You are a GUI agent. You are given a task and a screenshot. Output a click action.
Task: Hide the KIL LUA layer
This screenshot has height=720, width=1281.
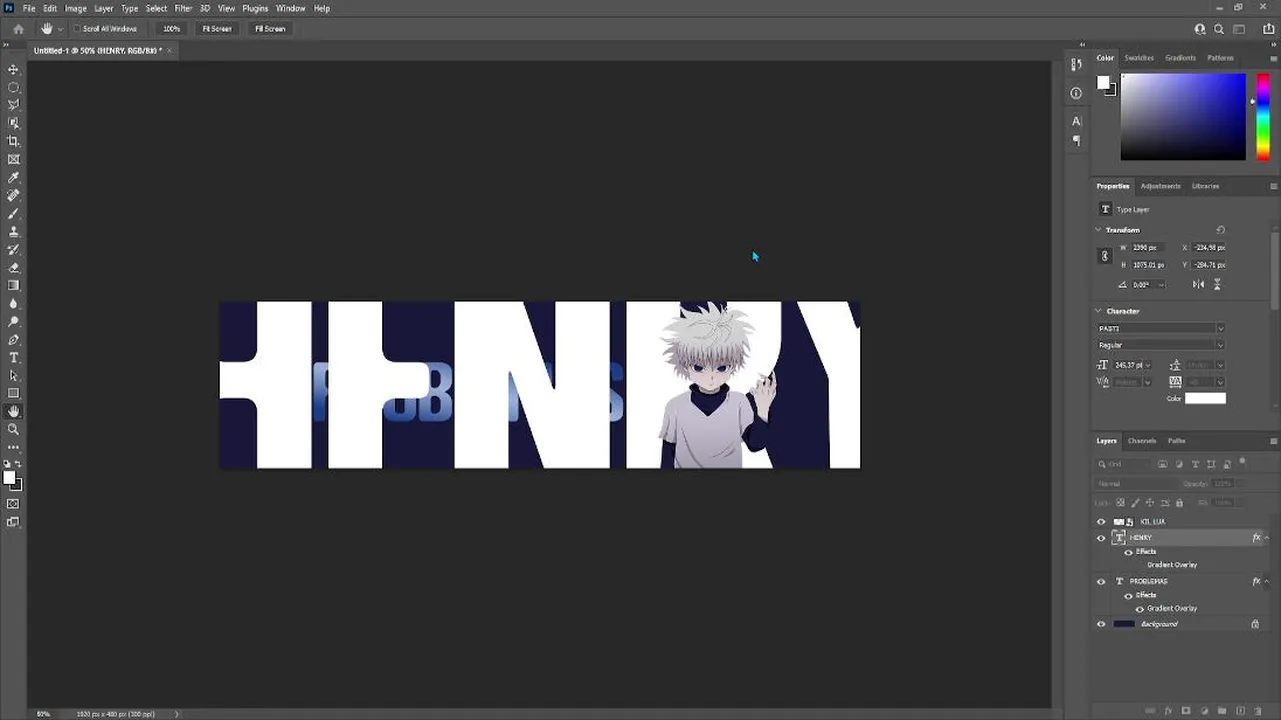click(1101, 522)
